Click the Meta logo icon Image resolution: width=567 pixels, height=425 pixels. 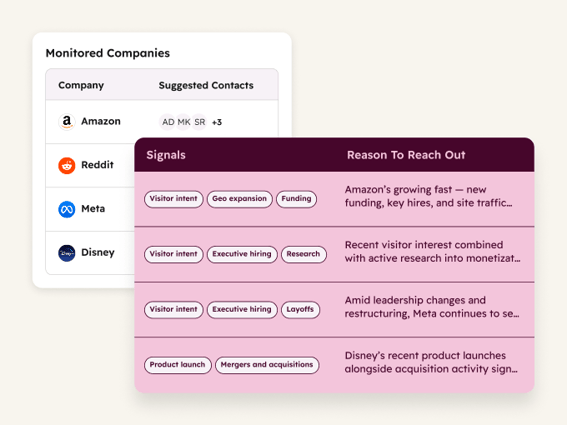point(67,209)
